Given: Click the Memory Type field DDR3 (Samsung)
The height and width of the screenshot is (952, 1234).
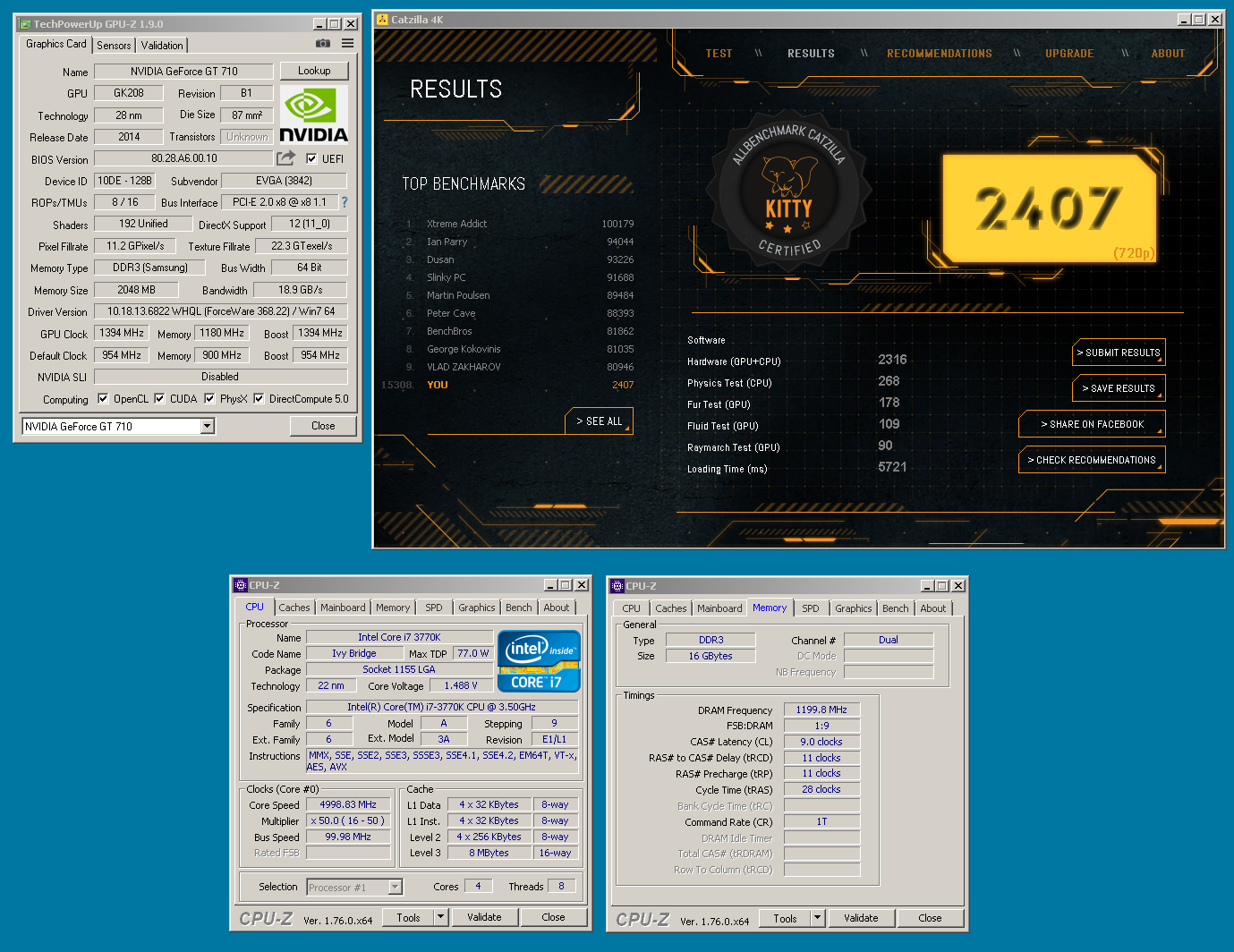Looking at the screenshot, I should click(x=149, y=268).
